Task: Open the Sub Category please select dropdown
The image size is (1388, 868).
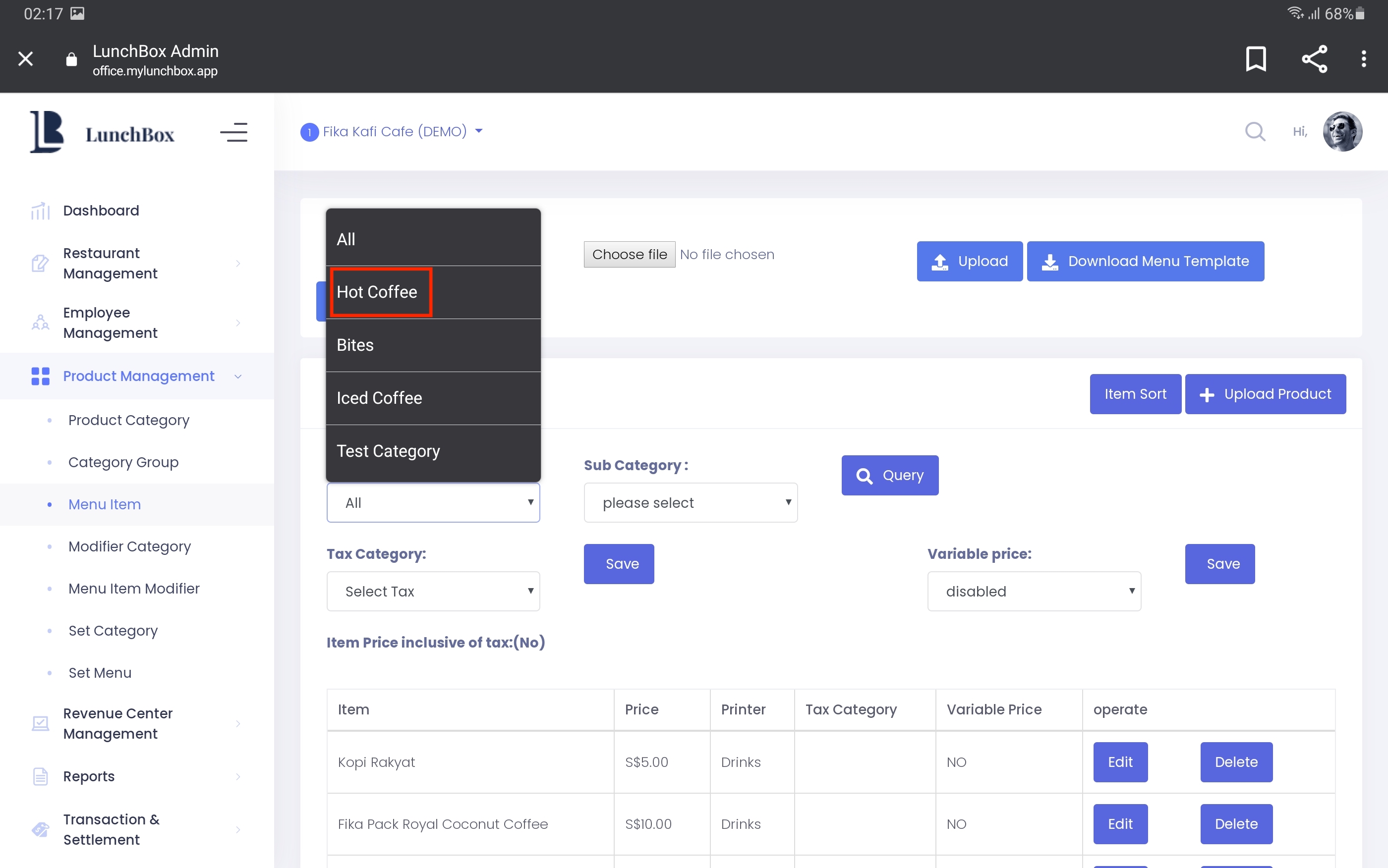Action: [x=690, y=502]
